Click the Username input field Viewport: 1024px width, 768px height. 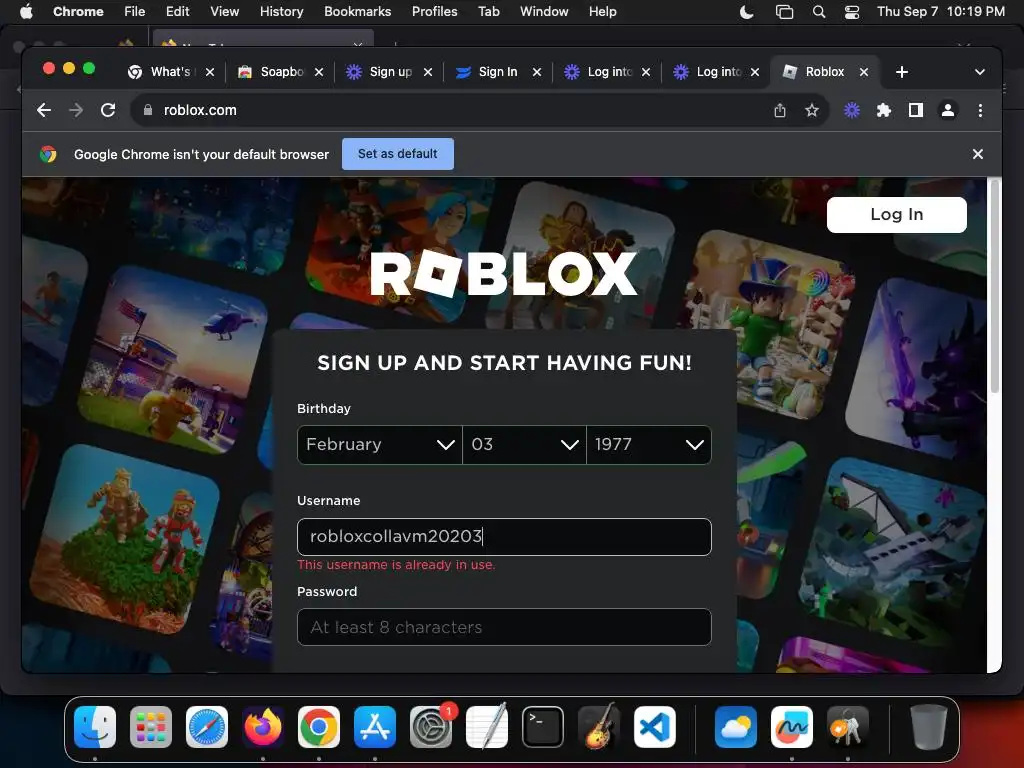coord(504,537)
